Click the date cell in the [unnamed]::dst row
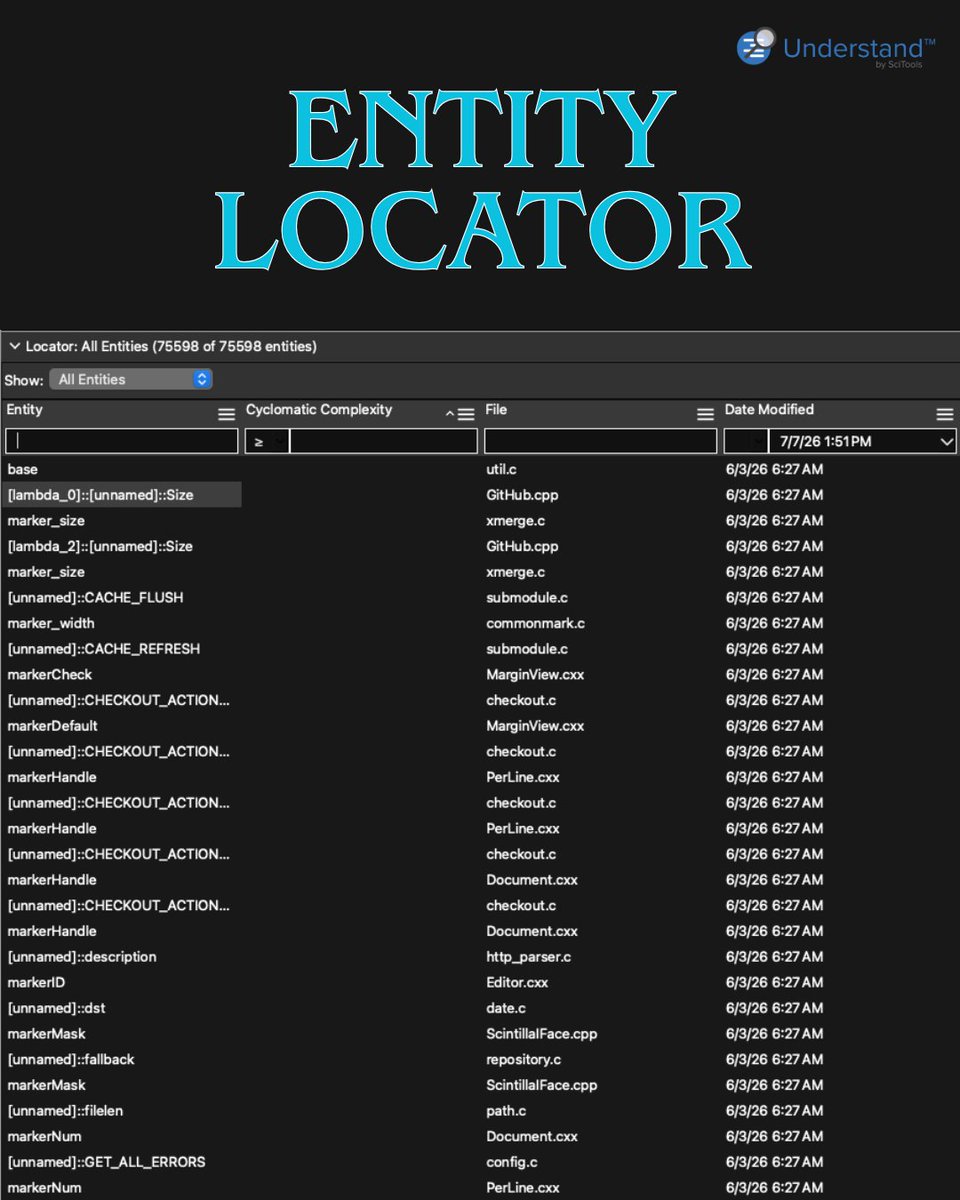 (x=774, y=1008)
